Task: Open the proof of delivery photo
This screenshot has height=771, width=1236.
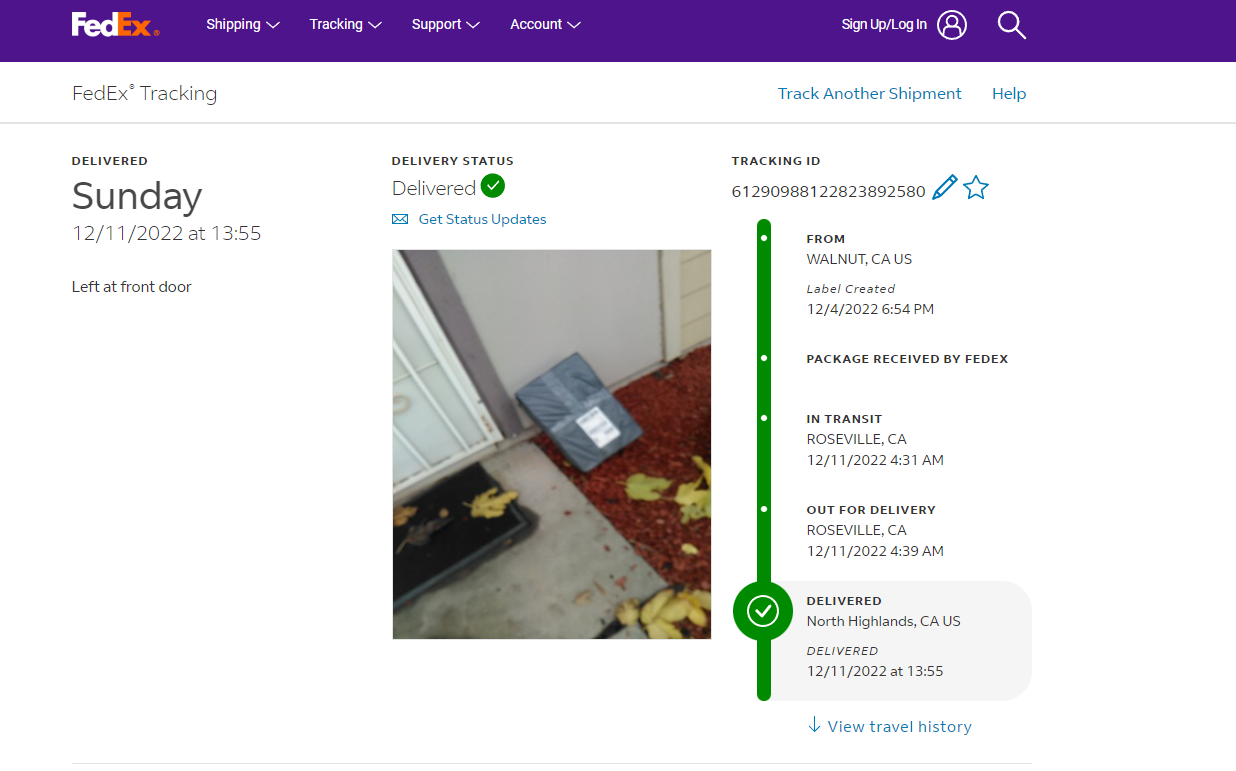Action: coord(551,444)
